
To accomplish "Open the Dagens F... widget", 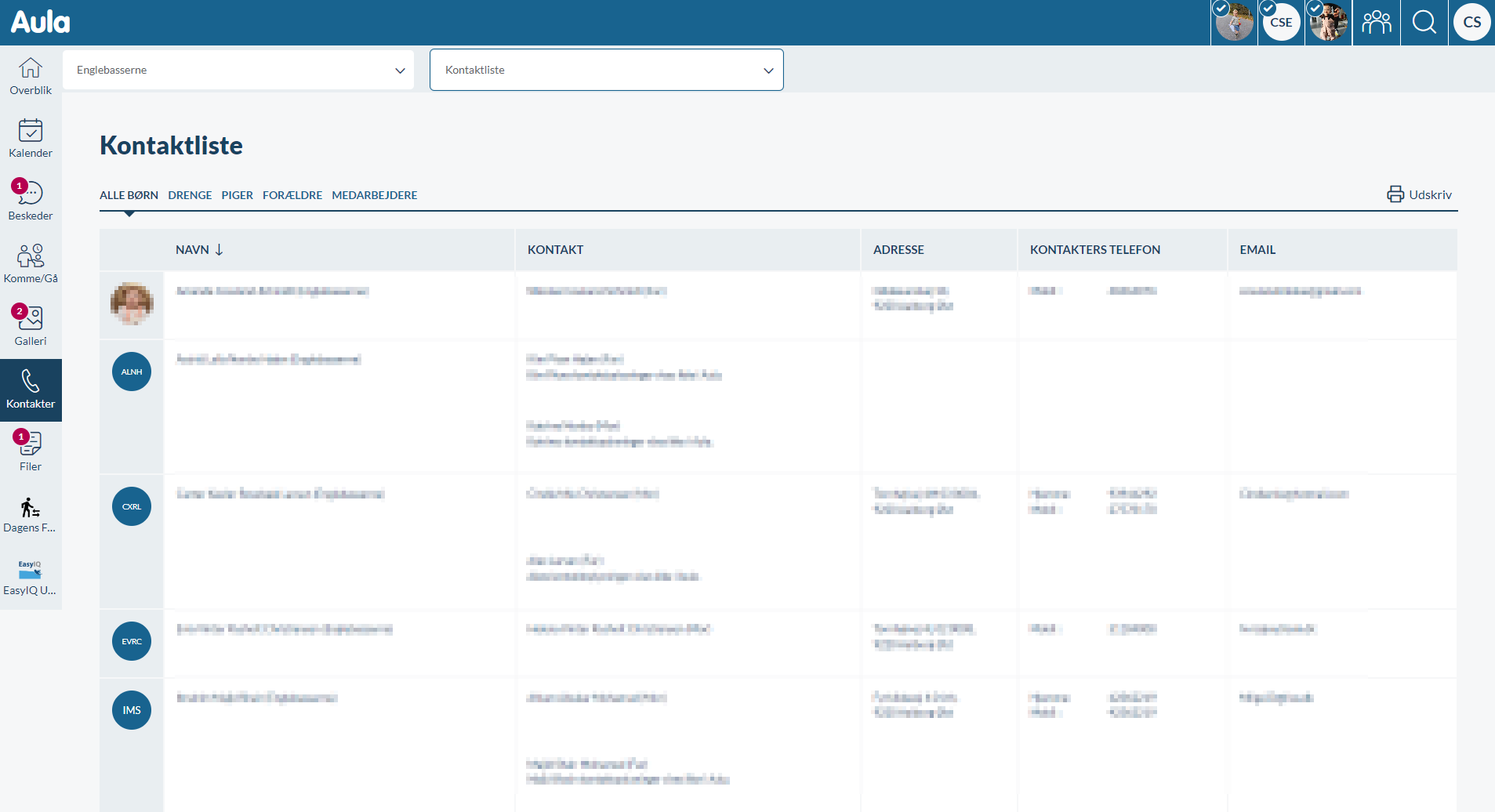I will [31, 516].
